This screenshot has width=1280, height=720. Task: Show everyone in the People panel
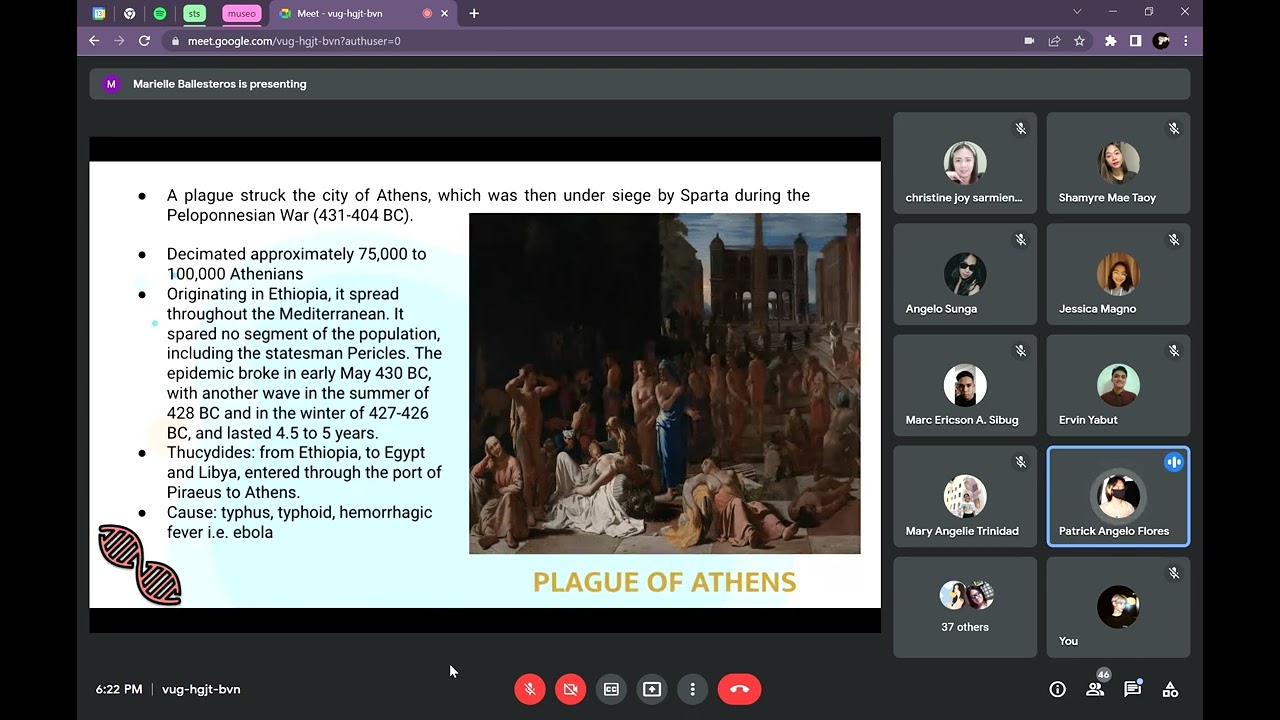tap(1095, 689)
